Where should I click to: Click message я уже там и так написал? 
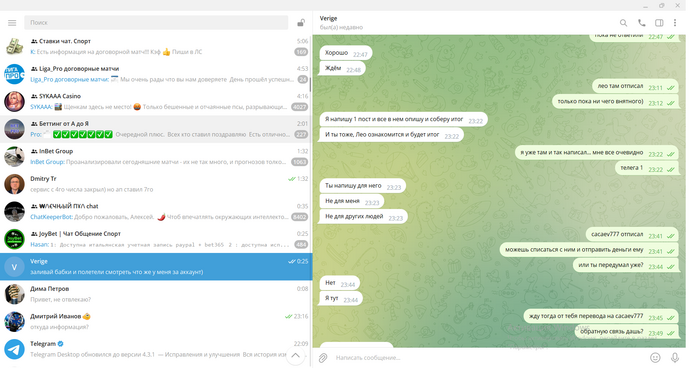[597, 153]
